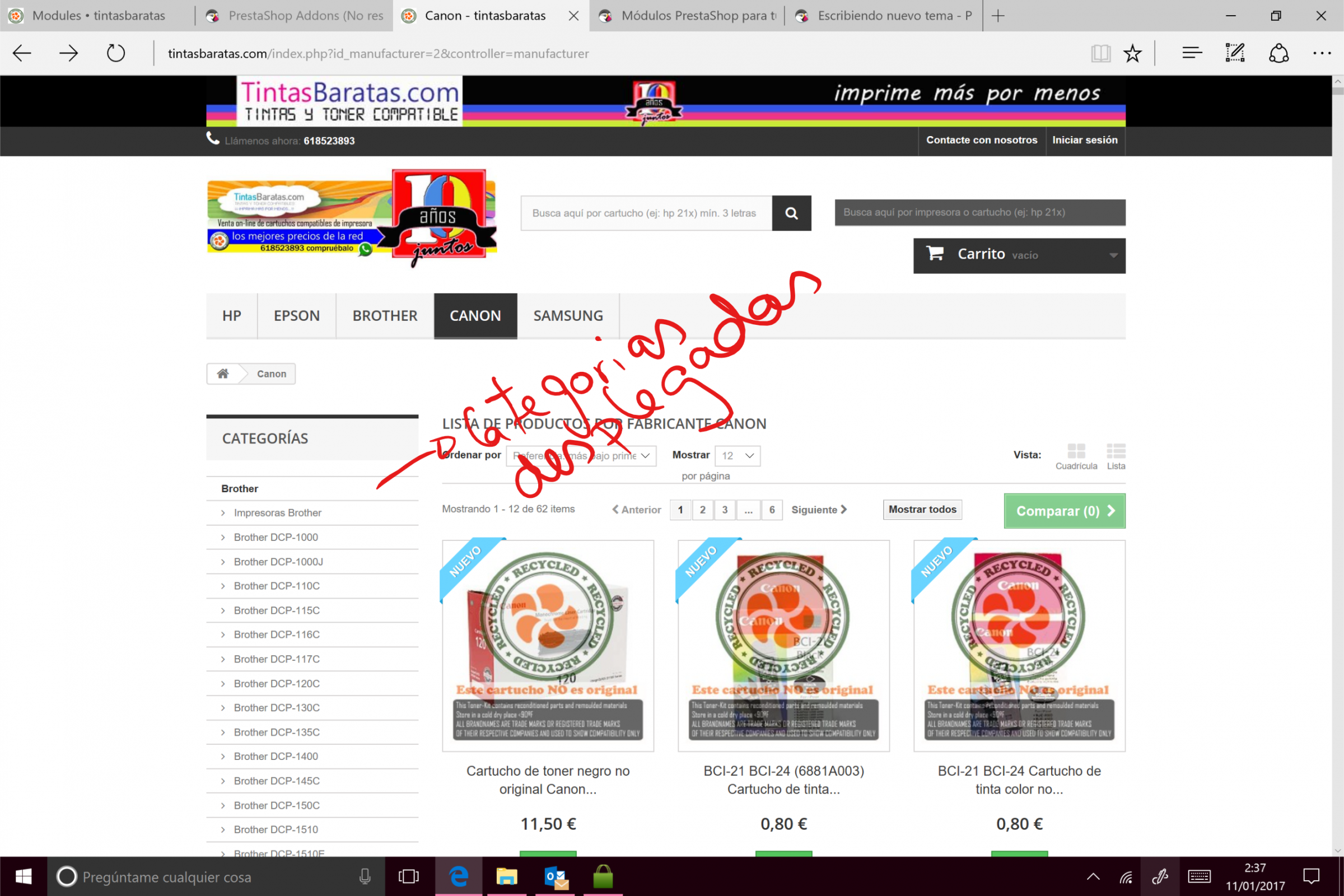Click the home breadcrumb icon
Image resolution: width=1344 pixels, height=896 pixels.
pos(223,374)
